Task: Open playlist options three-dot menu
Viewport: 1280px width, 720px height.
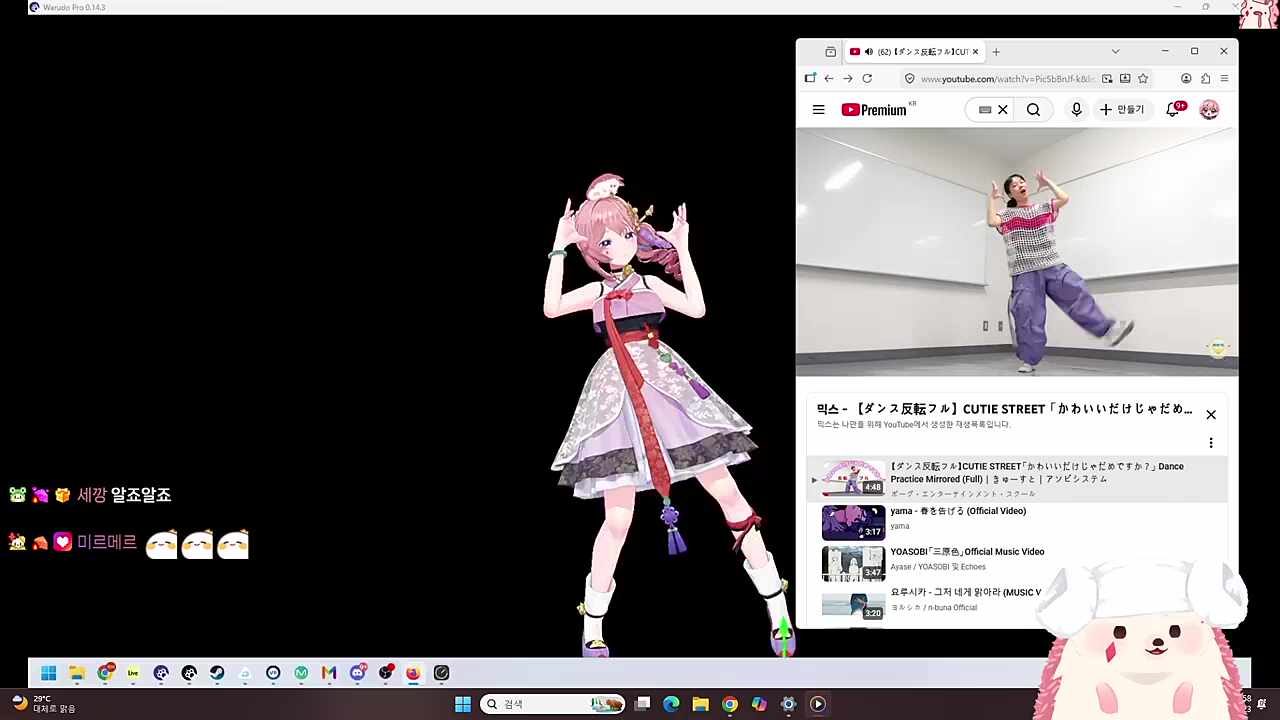Action: pyautogui.click(x=1211, y=443)
